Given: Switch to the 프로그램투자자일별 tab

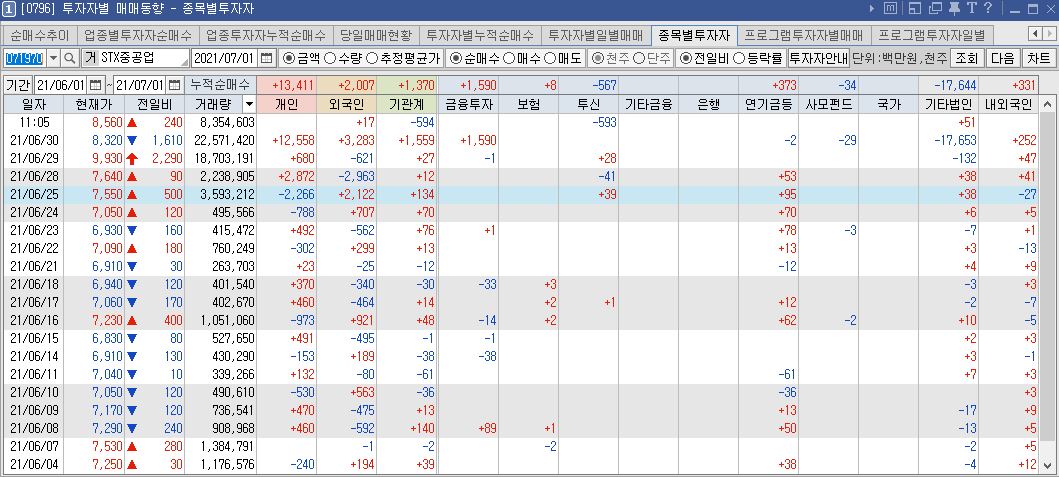Looking at the screenshot, I should click(x=931, y=34).
